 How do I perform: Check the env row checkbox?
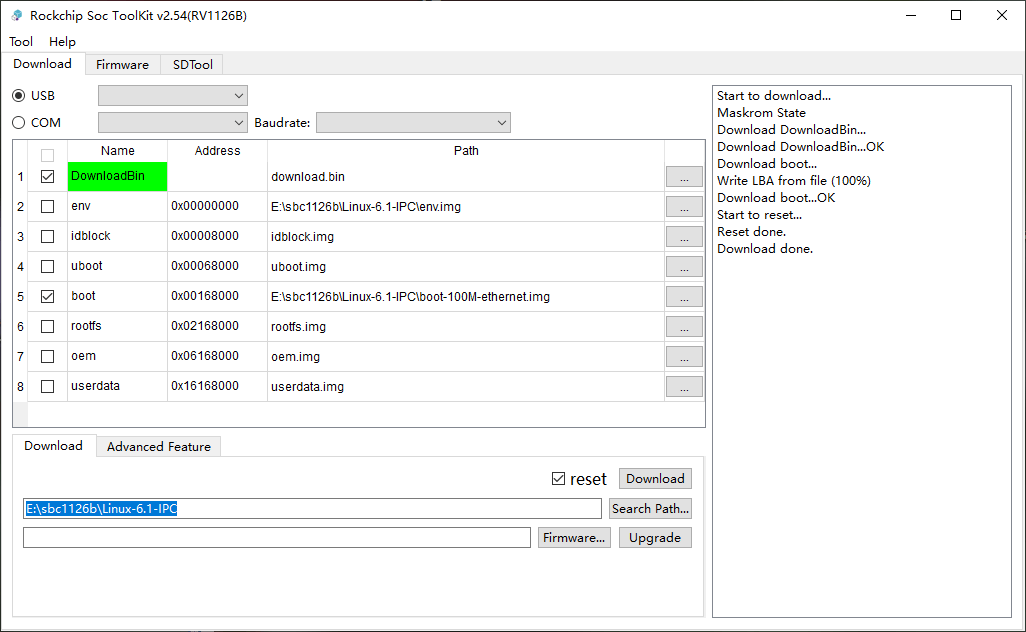47,206
